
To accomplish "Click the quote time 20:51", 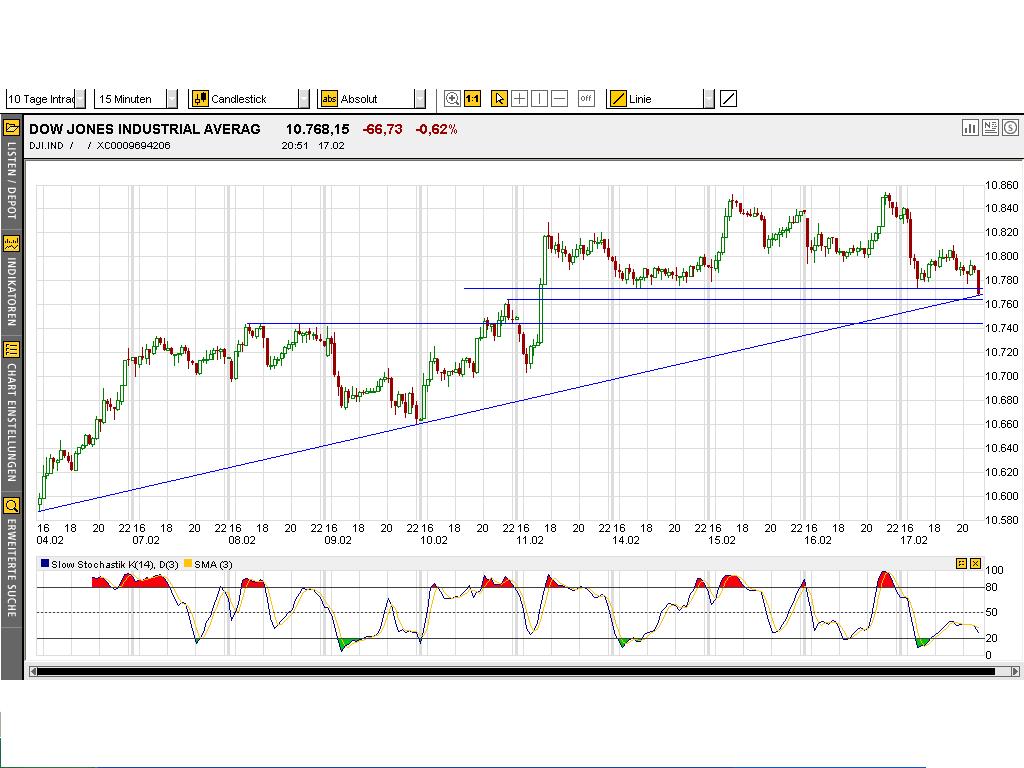I will click(295, 146).
